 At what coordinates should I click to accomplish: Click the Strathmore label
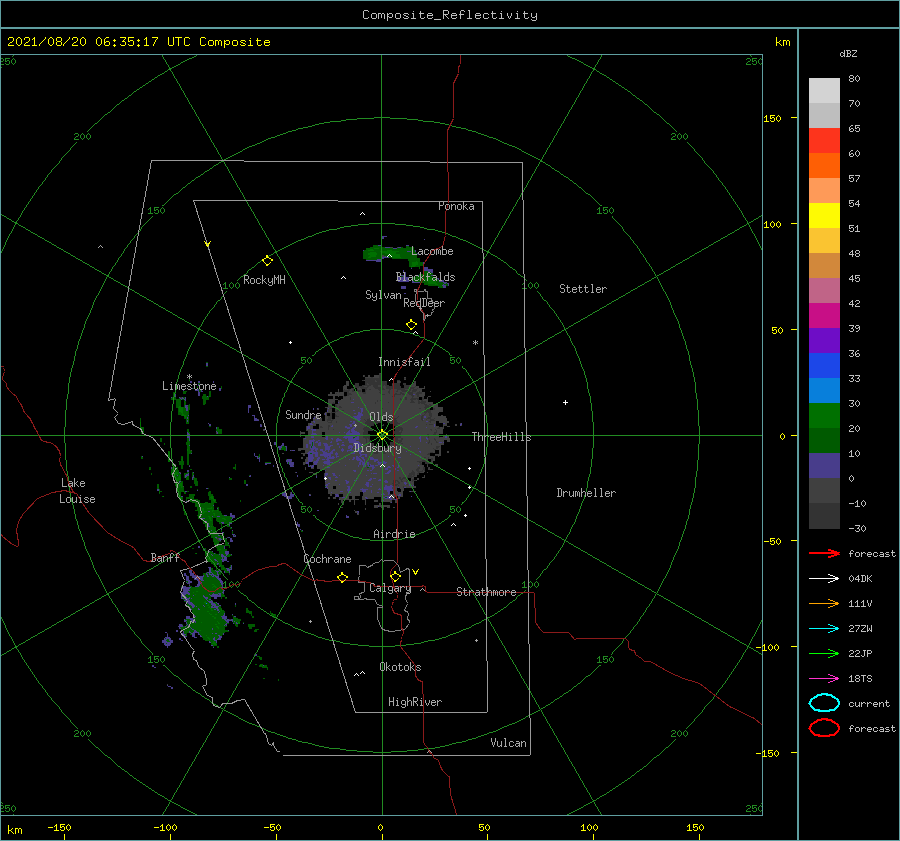click(486, 592)
